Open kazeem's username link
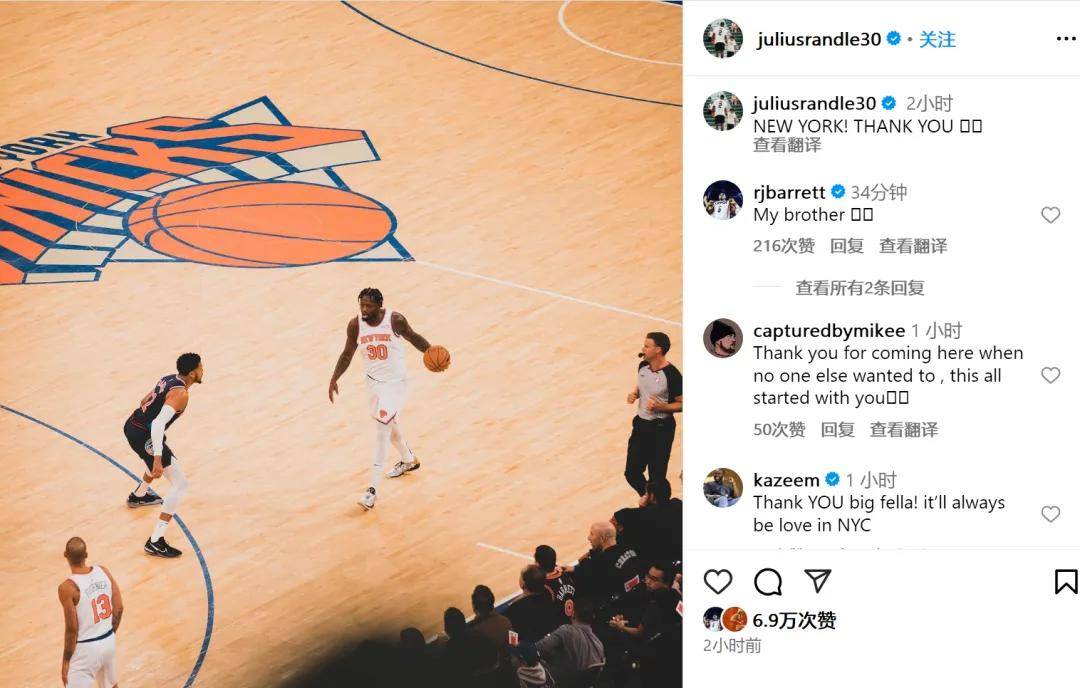Viewport: 1080px width, 688px height. (x=786, y=479)
